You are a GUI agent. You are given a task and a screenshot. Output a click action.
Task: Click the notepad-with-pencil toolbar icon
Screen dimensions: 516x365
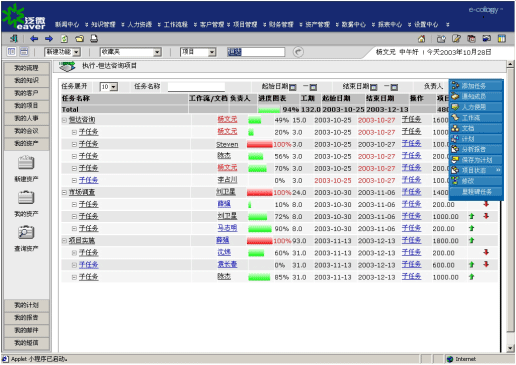click(x=456, y=39)
